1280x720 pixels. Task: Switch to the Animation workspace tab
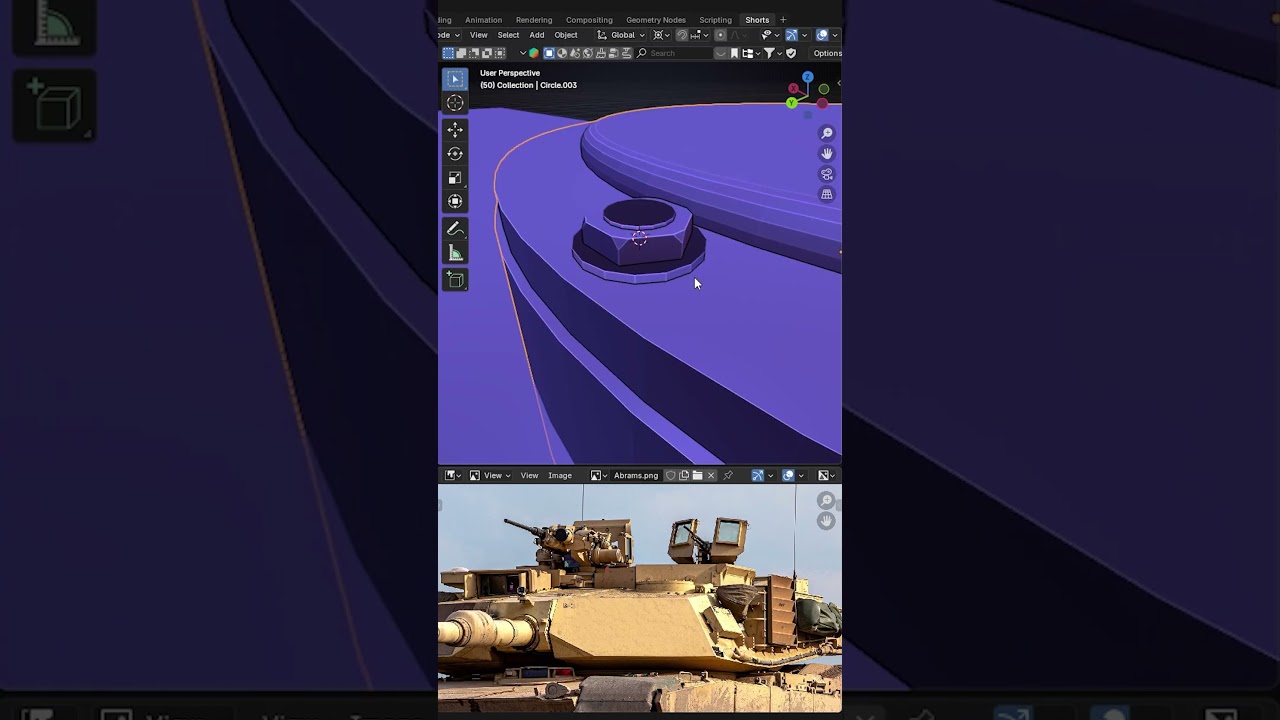pos(483,20)
